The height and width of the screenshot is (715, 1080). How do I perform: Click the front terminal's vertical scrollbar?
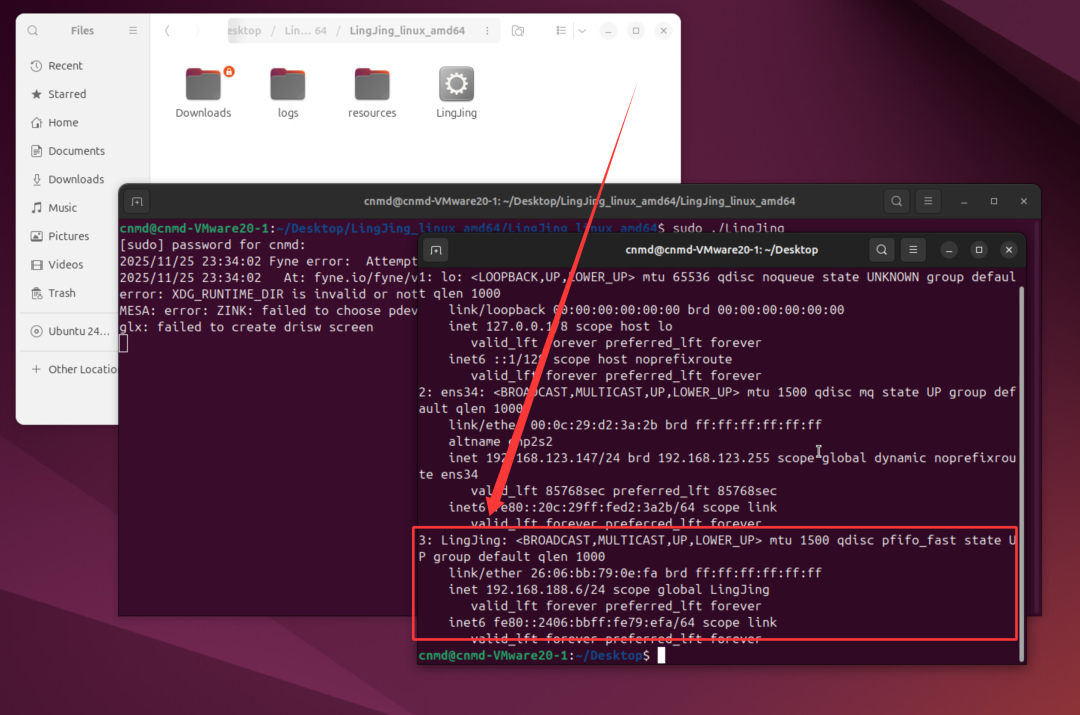pos(1021,474)
